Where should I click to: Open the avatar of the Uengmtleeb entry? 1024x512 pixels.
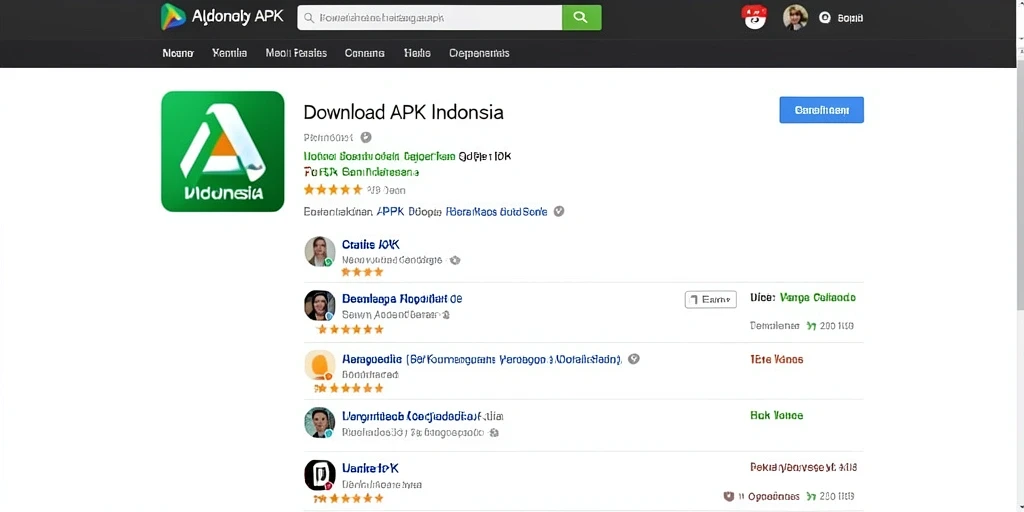[320, 423]
